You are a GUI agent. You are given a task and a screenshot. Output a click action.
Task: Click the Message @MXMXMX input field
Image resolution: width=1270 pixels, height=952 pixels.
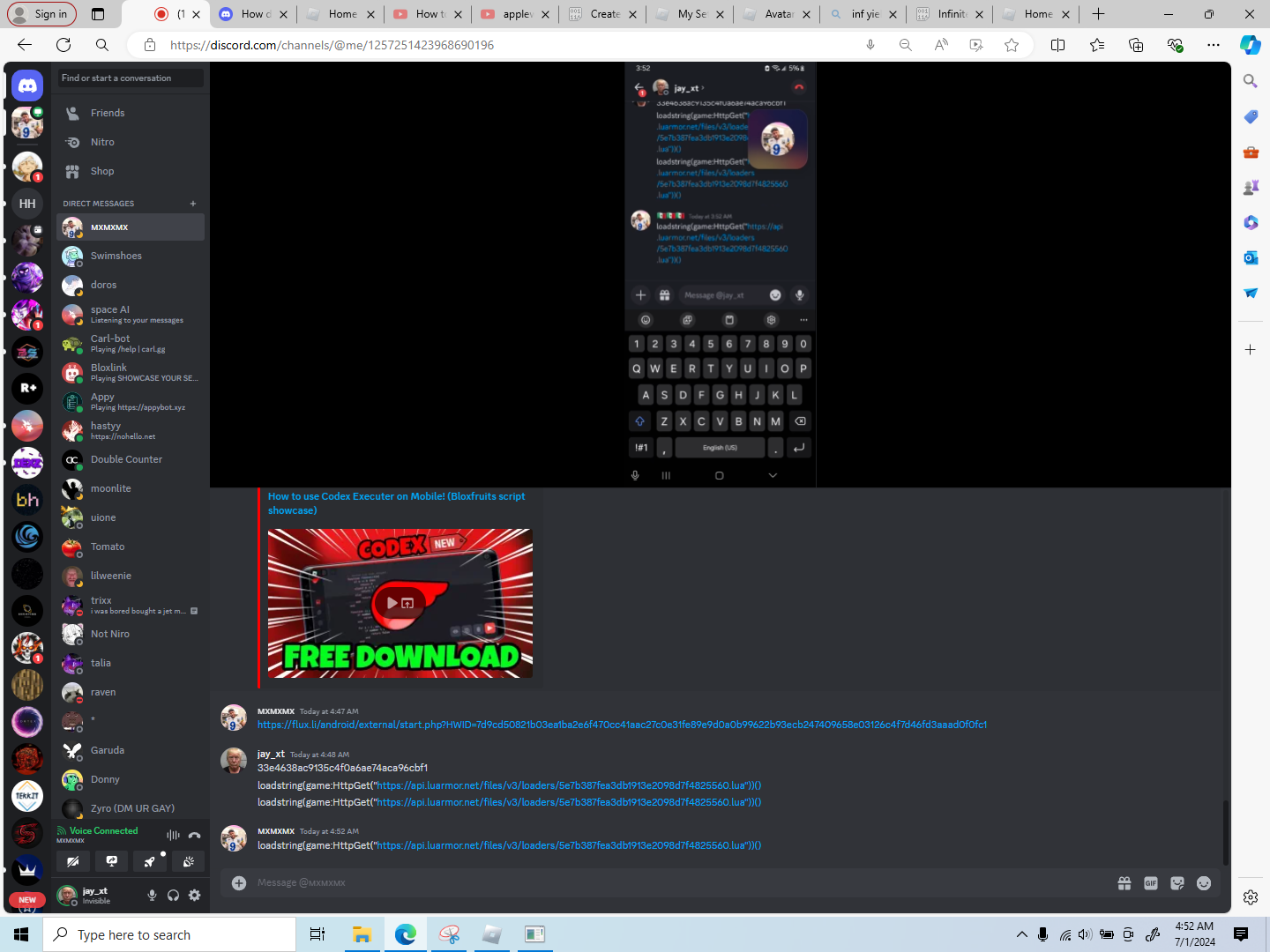679,882
